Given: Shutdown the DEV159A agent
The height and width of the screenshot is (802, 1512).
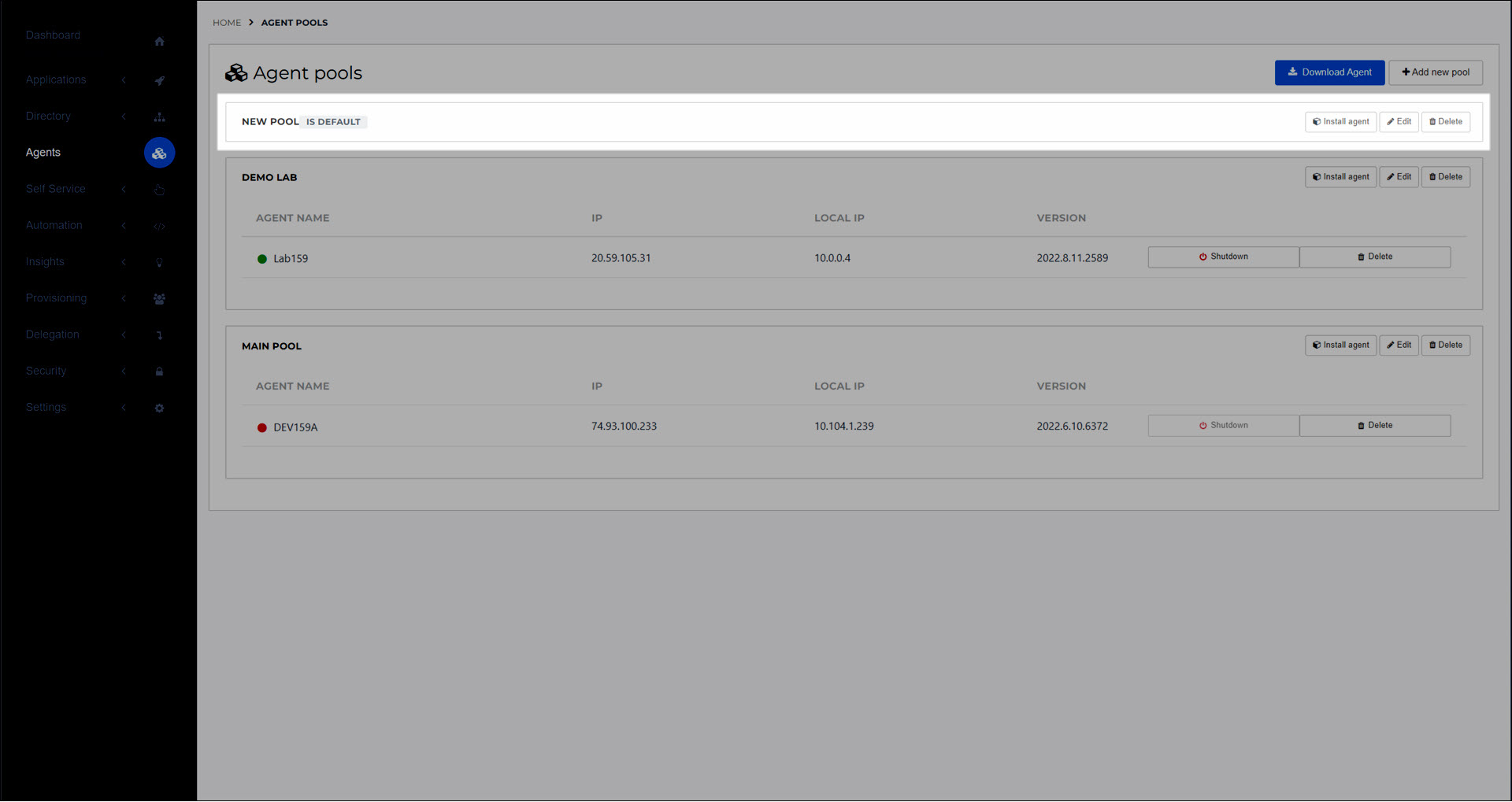Looking at the screenshot, I should 1223,426.
